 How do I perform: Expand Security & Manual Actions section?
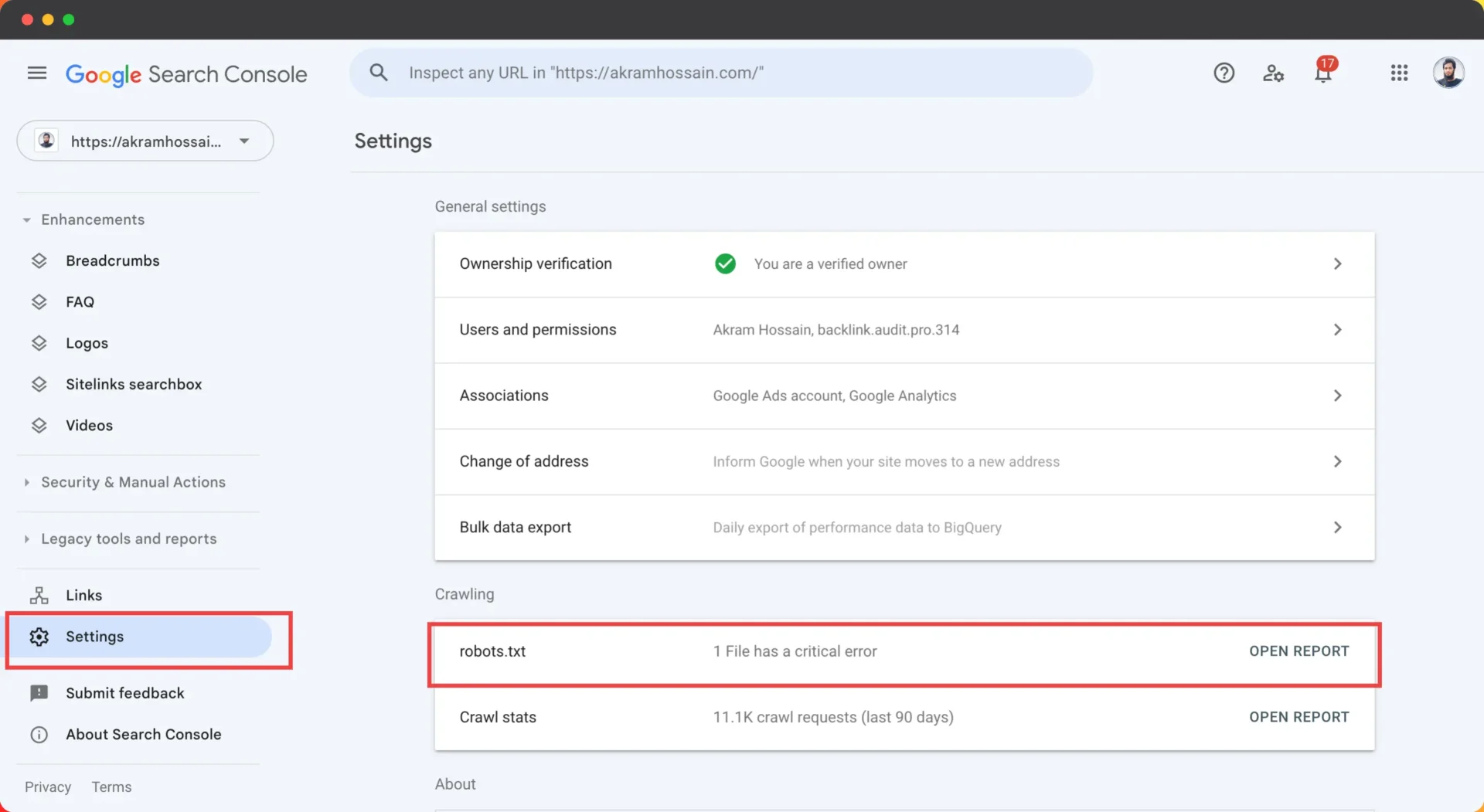(27, 482)
